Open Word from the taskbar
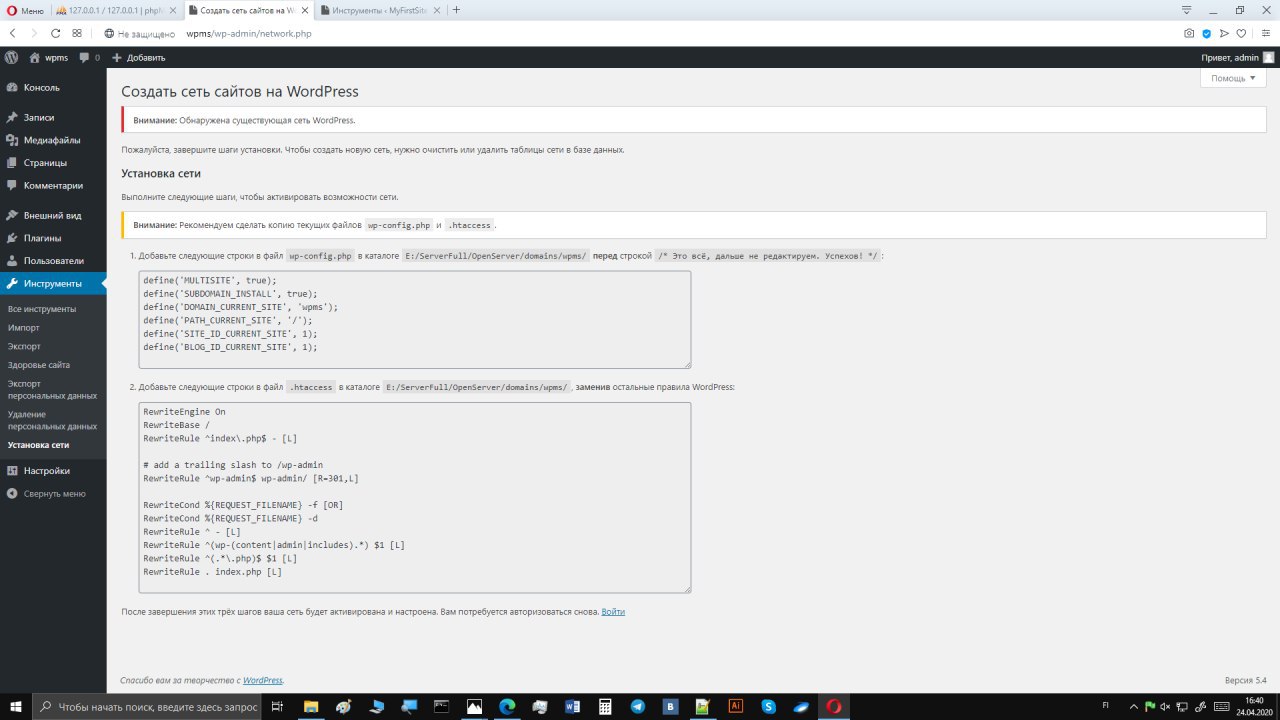The height and width of the screenshot is (720, 1280). [x=573, y=706]
